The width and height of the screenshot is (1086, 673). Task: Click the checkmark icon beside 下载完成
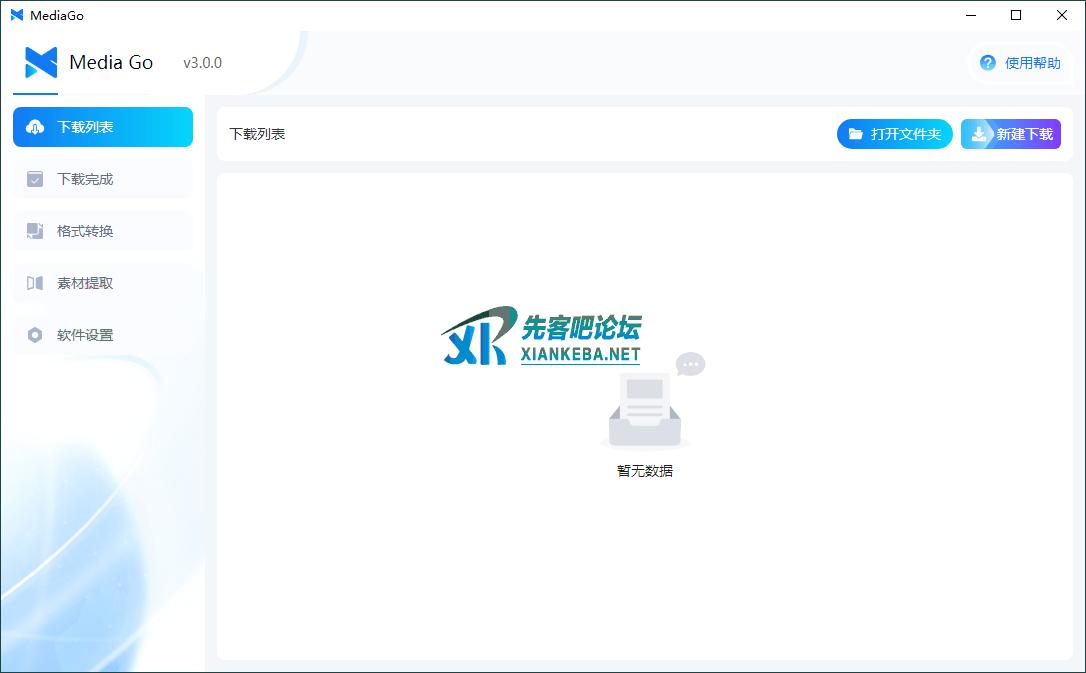[x=35, y=179]
